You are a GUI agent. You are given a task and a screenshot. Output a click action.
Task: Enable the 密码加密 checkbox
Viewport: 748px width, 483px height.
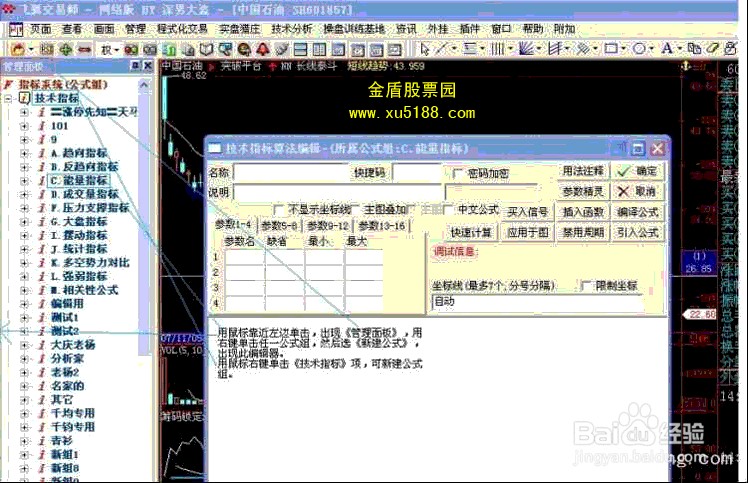coord(457,173)
